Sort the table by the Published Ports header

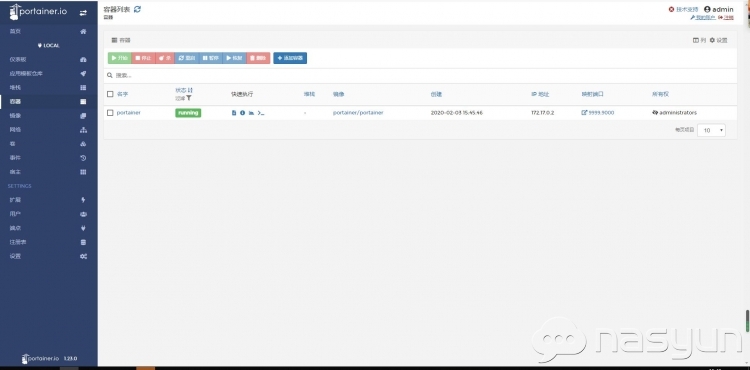[x=593, y=94]
